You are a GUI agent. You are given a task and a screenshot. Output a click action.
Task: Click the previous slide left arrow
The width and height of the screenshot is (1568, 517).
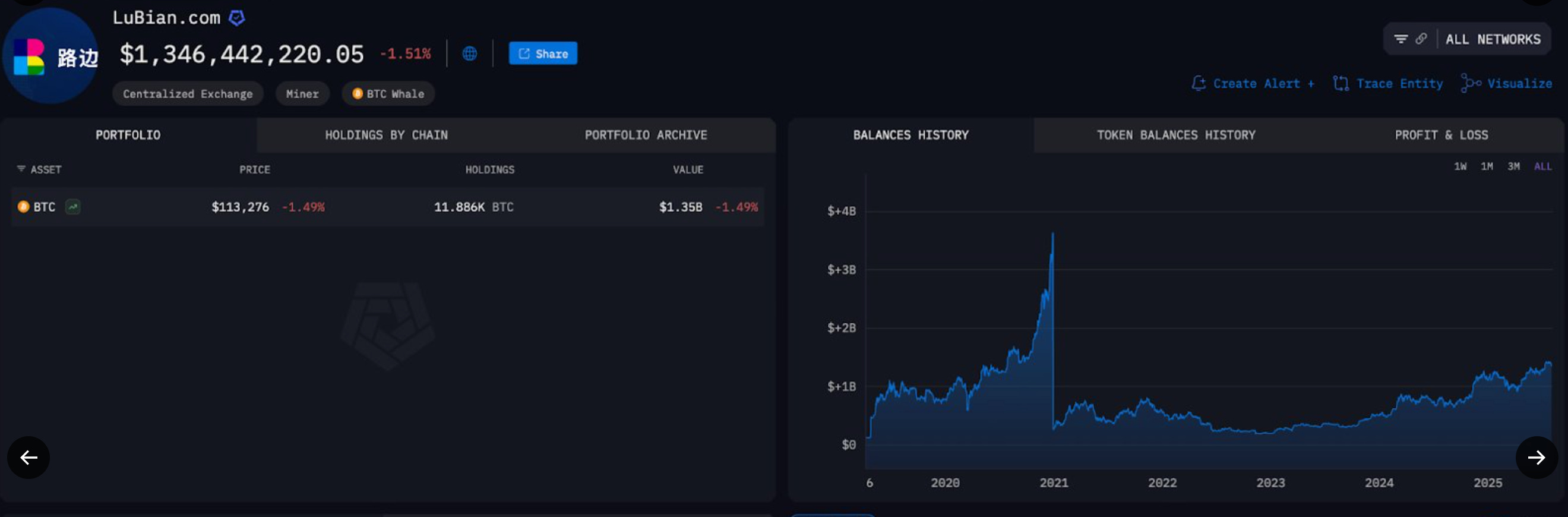(29, 458)
